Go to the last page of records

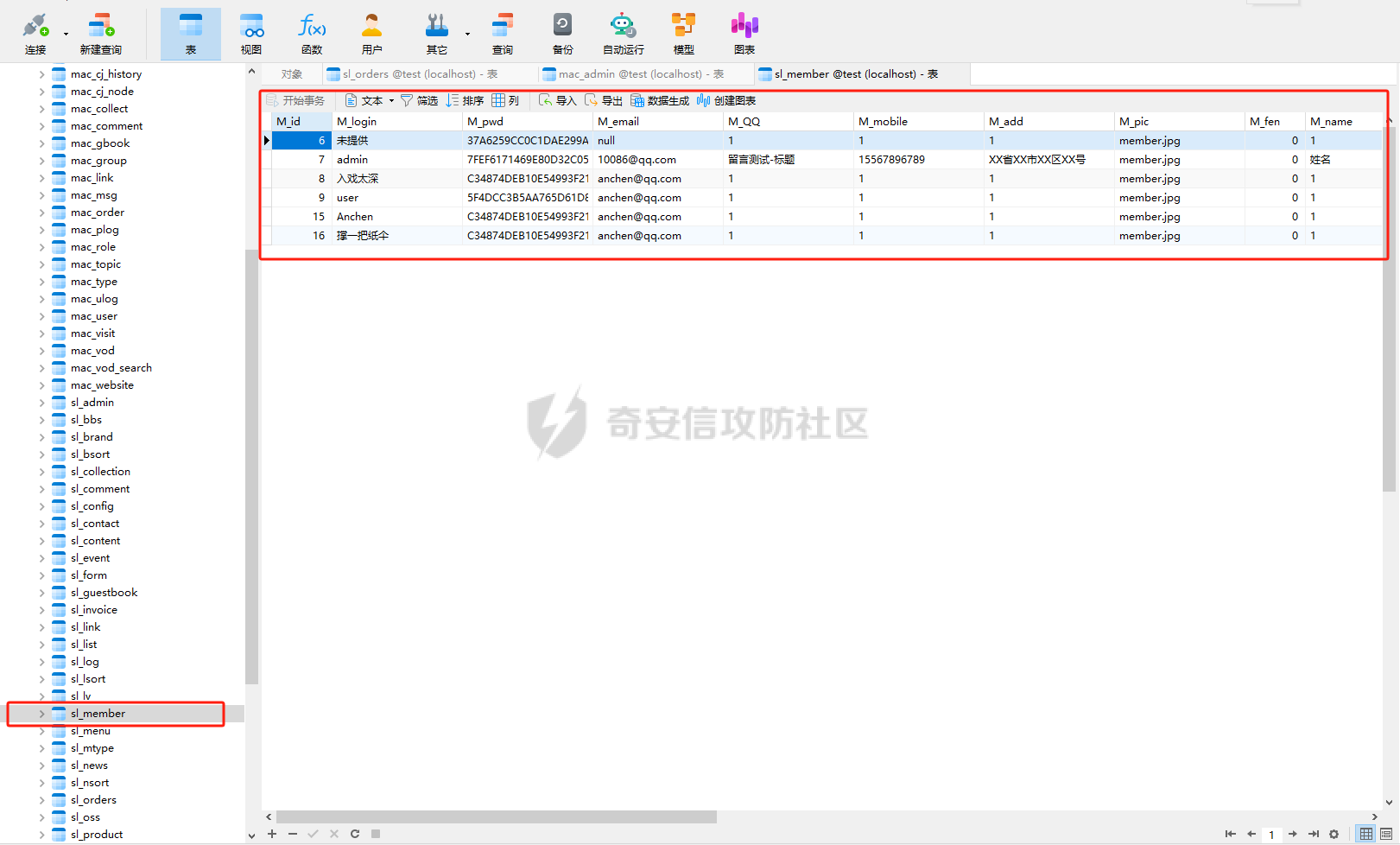tap(1314, 834)
